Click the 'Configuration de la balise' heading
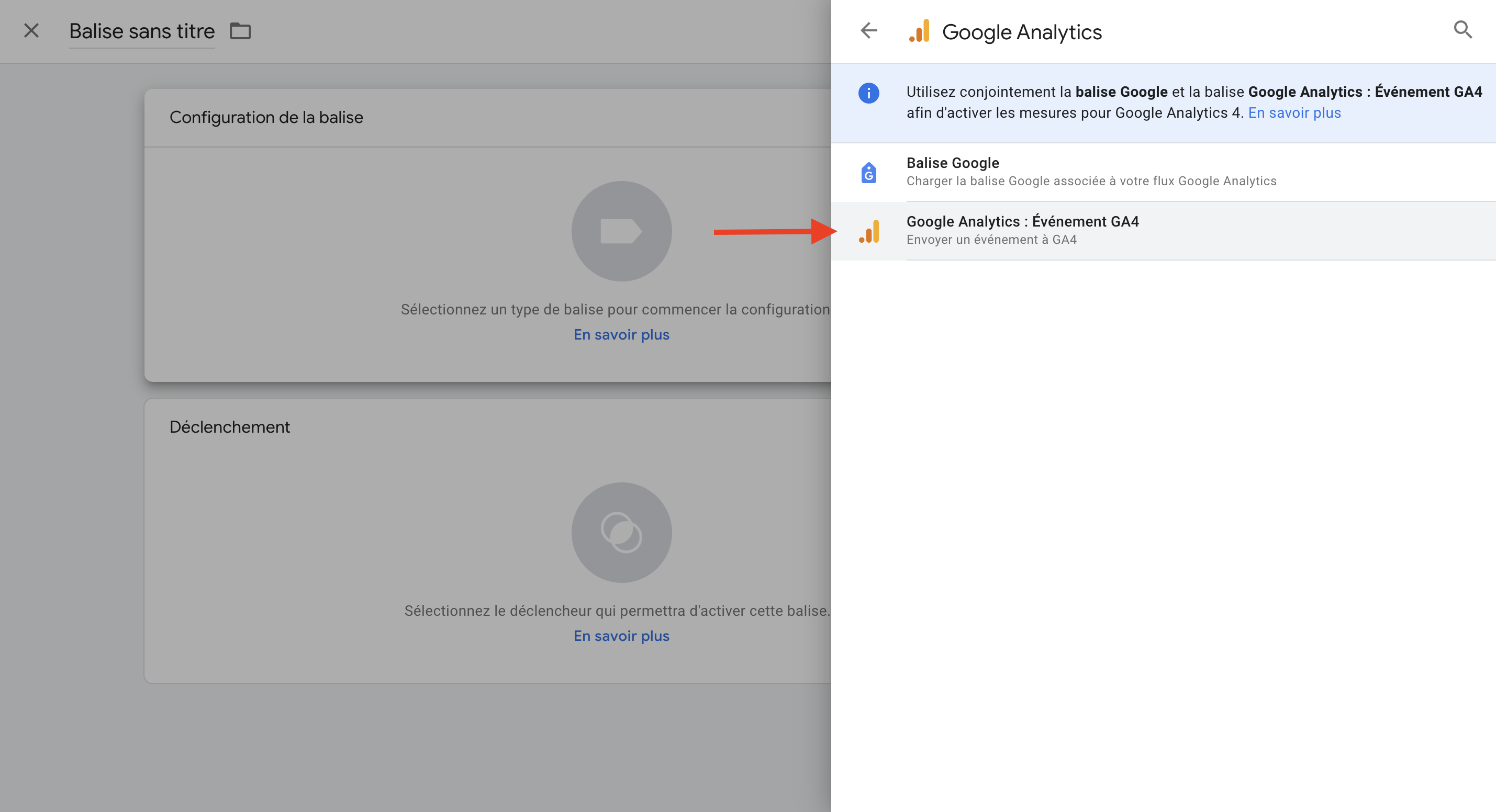 (266, 117)
